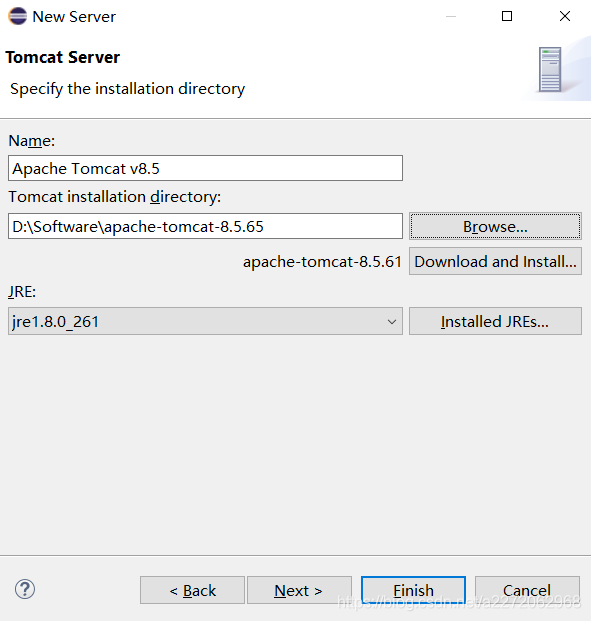Maximize the New Server window
591x621 pixels.
coord(507,16)
